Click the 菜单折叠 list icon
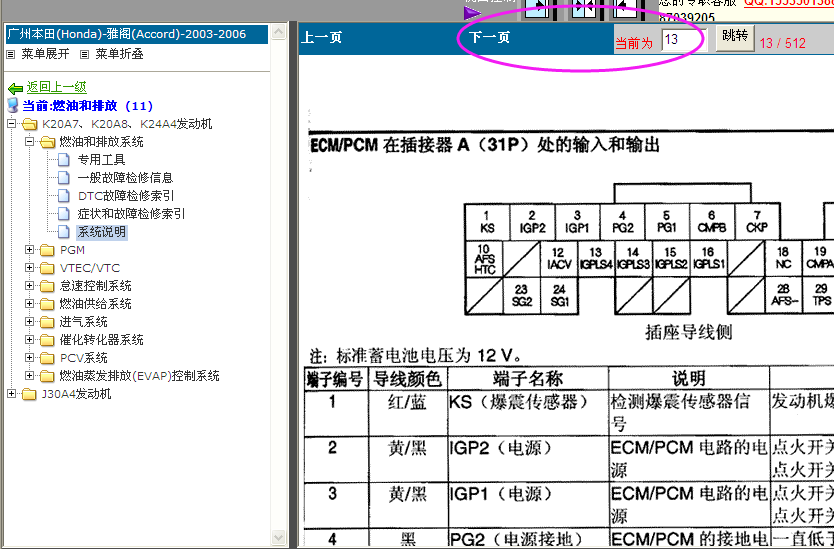The image size is (834, 549). [x=84, y=54]
